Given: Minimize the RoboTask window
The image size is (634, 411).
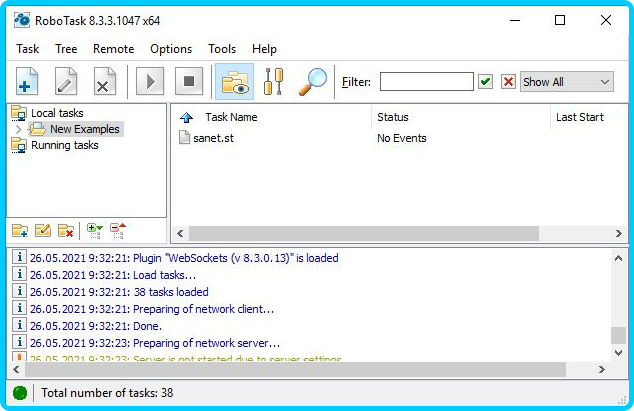Looking at the screenshot, I should click(x=515, y=20).
